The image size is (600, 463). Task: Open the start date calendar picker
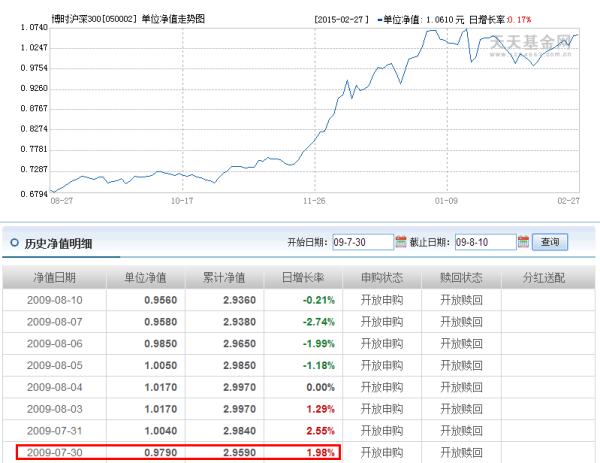click(401, 242)
